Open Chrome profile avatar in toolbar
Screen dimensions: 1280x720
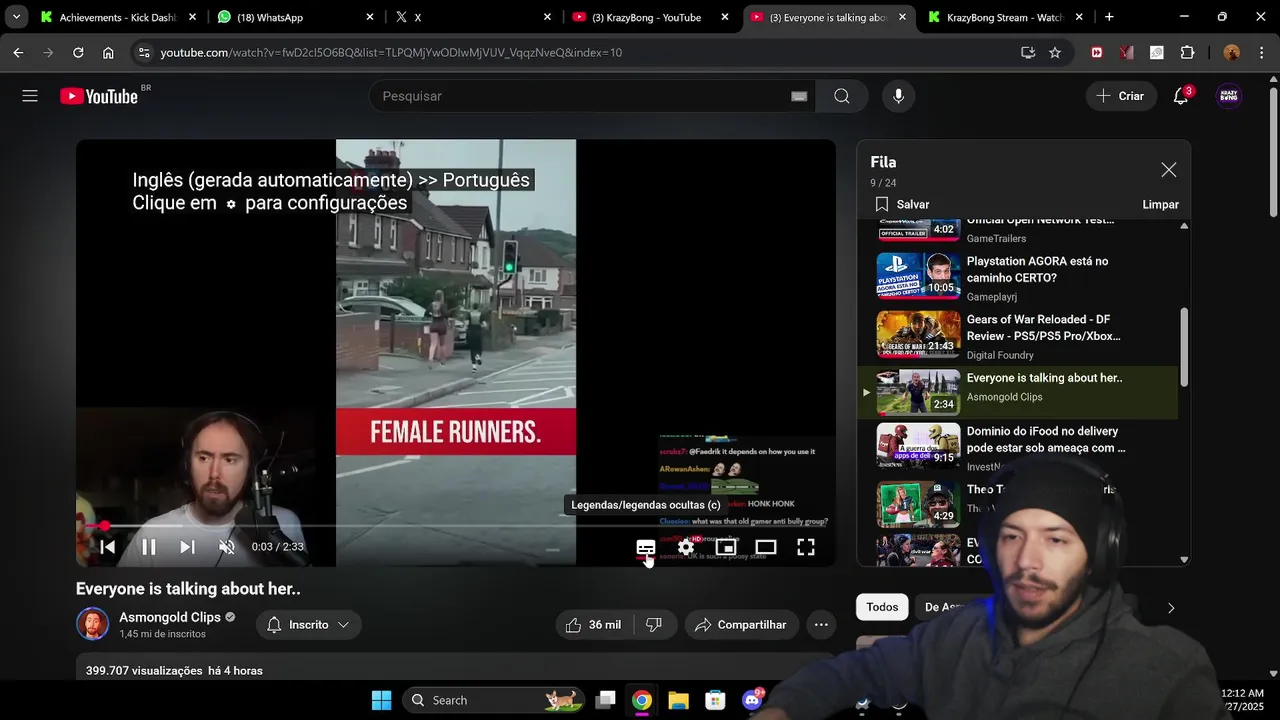pos(1232,52)
